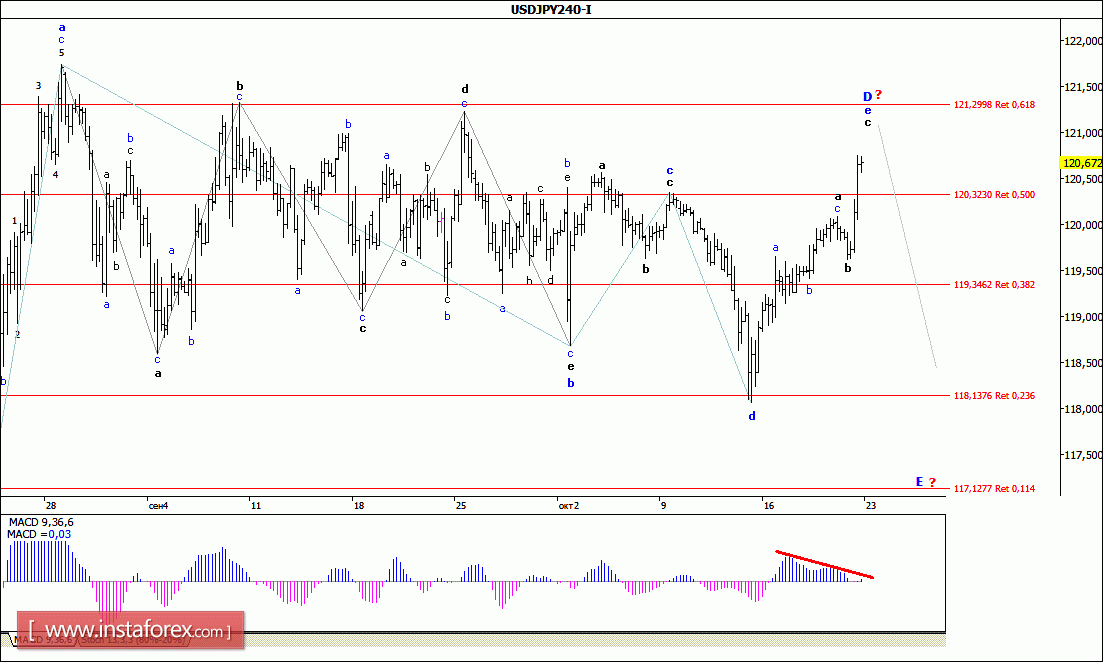Image resolution: width=1103 pixels, height=662 pixels.
Task: Click the 117,500 price axis label
Action: point(1083,455)
